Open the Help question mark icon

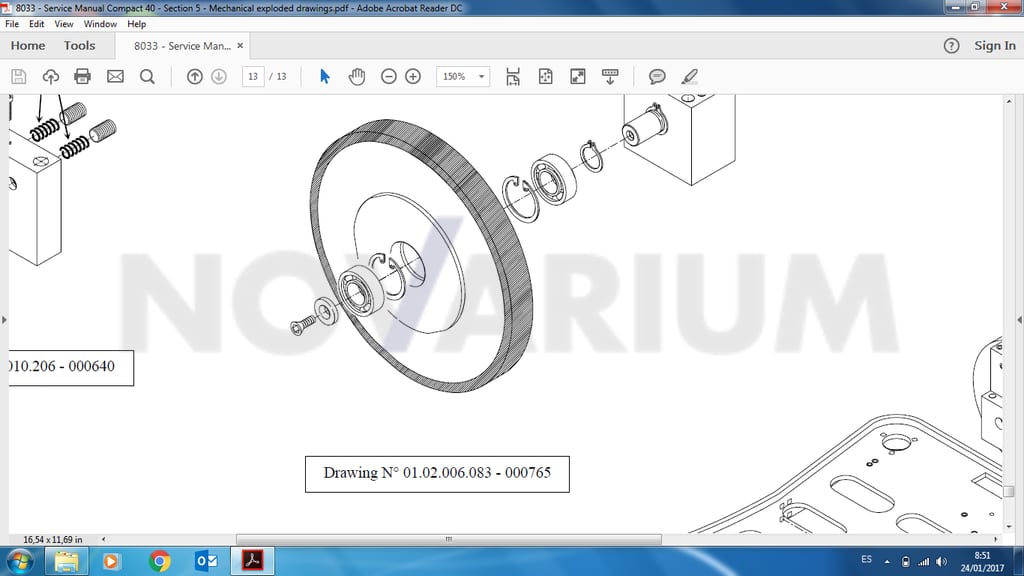[952, 46]
